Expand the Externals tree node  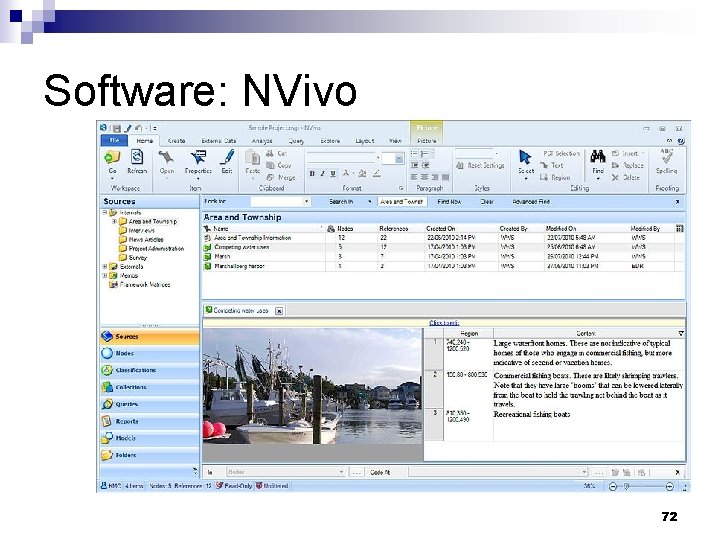pyautogui.click(x=105, y=266)
